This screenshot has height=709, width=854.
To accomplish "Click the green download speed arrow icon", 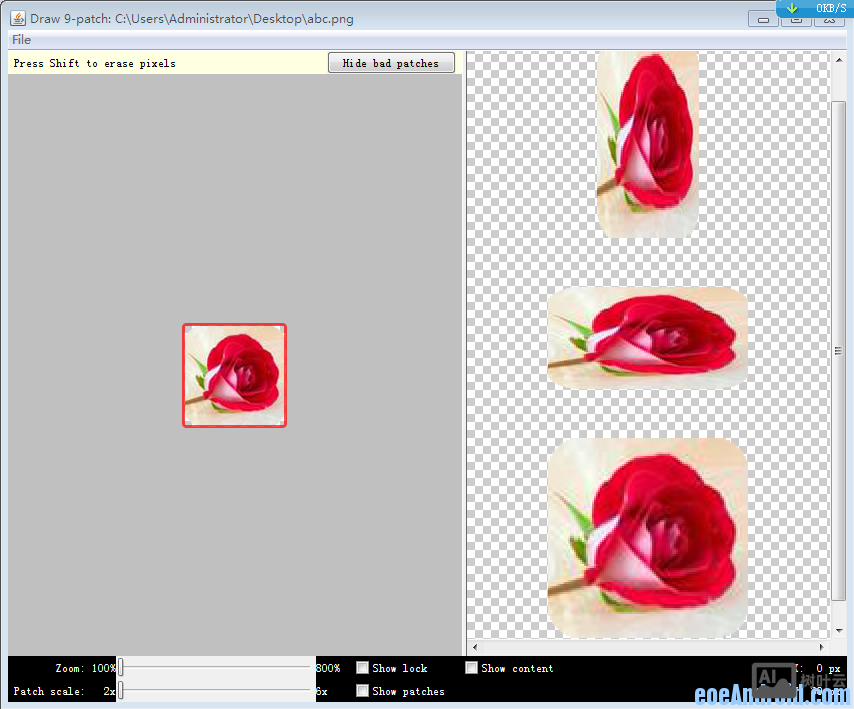I will point(792,8).
